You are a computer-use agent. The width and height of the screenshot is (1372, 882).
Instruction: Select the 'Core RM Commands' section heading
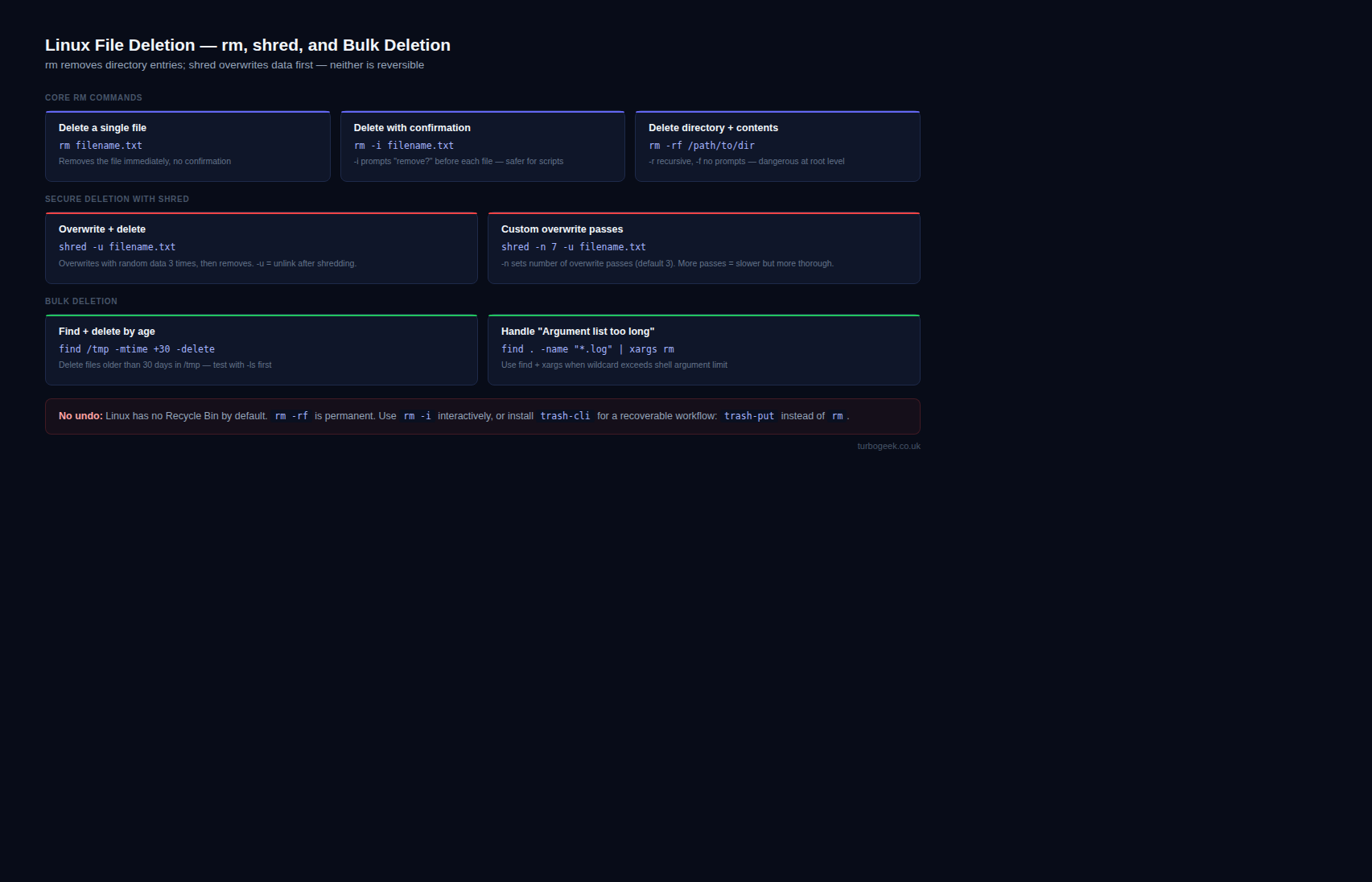pos(93,97)
